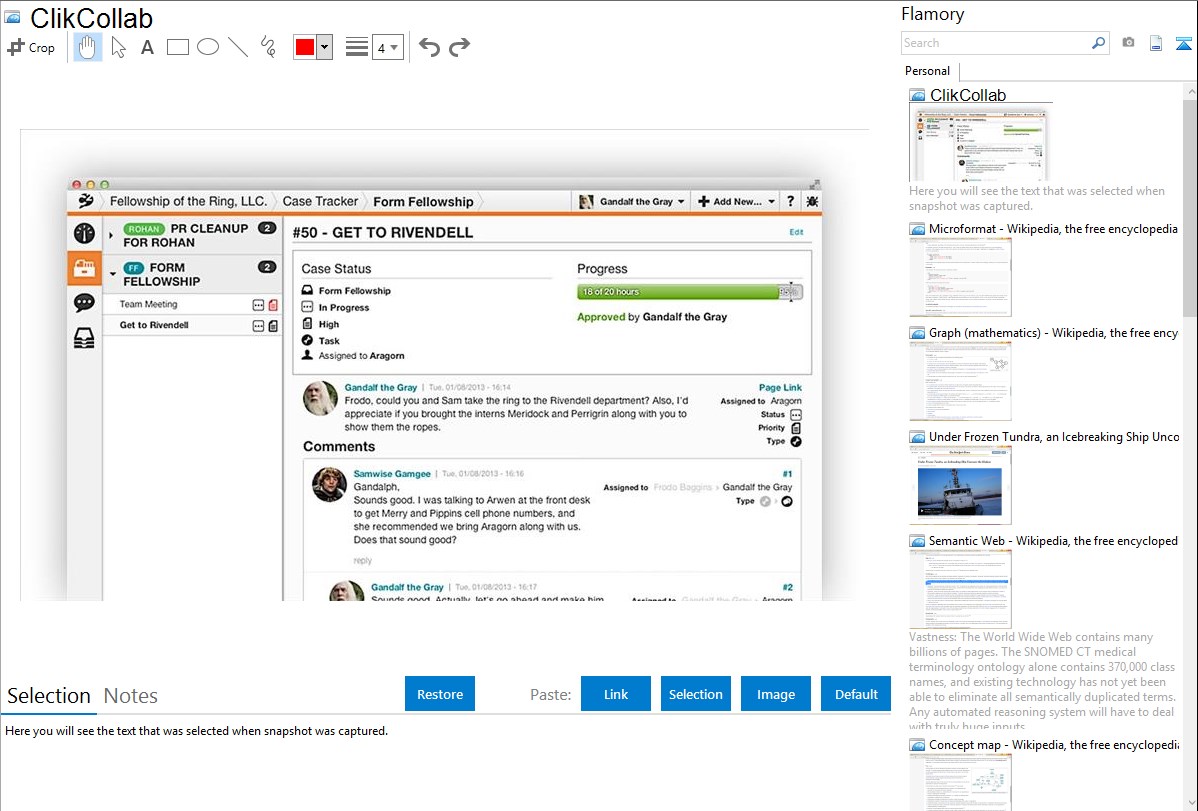Redo the last undone action
This screenshot has width=1198, height=811.
pos(459,47)
